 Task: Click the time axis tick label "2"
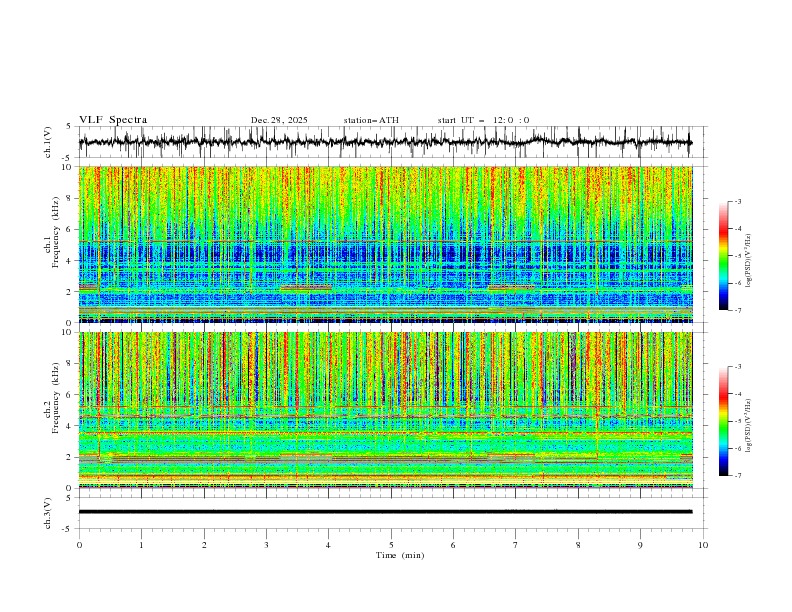coord(204,545)
